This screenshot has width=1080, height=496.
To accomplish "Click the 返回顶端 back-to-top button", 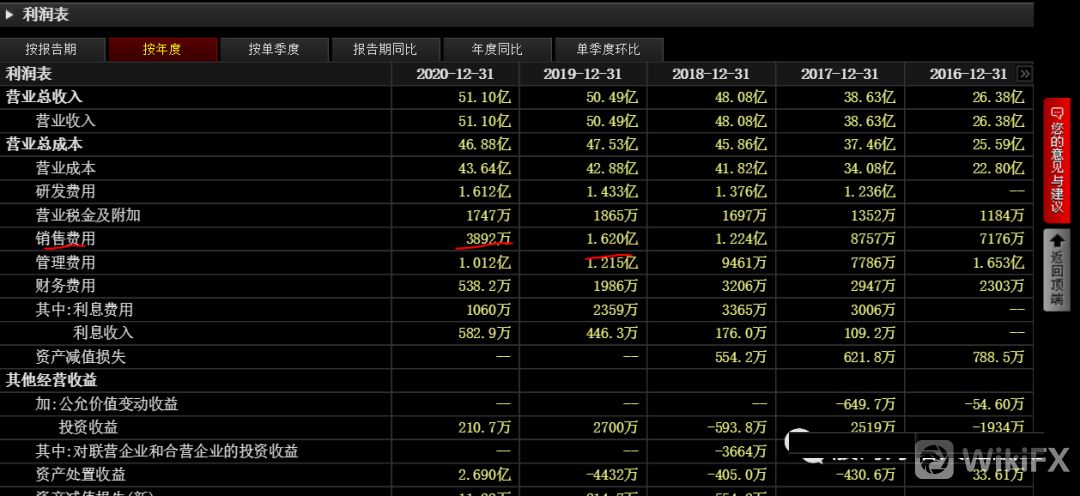I will [x=1057, y=270].
